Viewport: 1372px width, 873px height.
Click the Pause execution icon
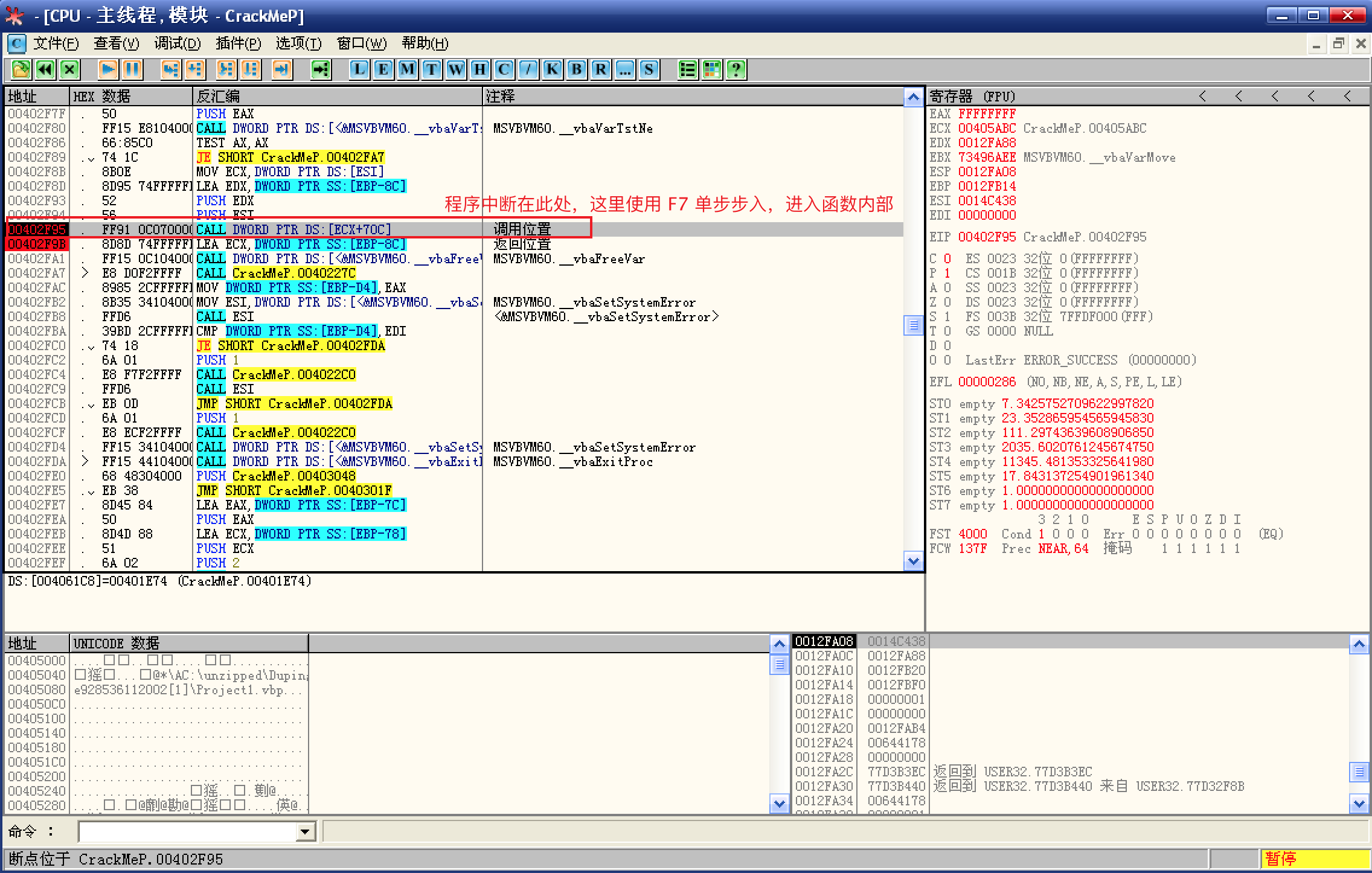[132, 69]
